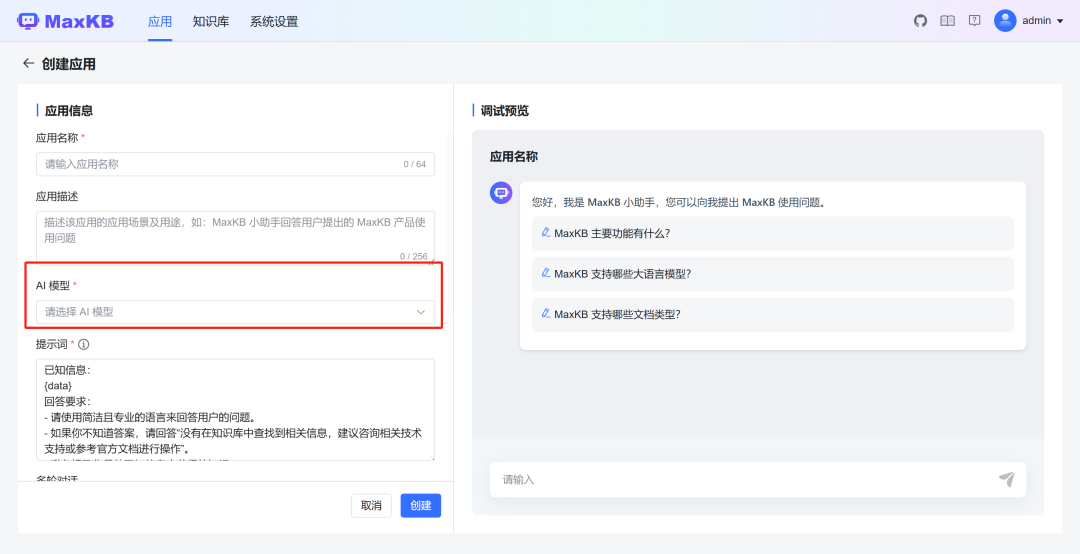Click the pencil icon next to 支持哪些大语言模型
This screenshot has height=554, width=1080.
point(546,273)
